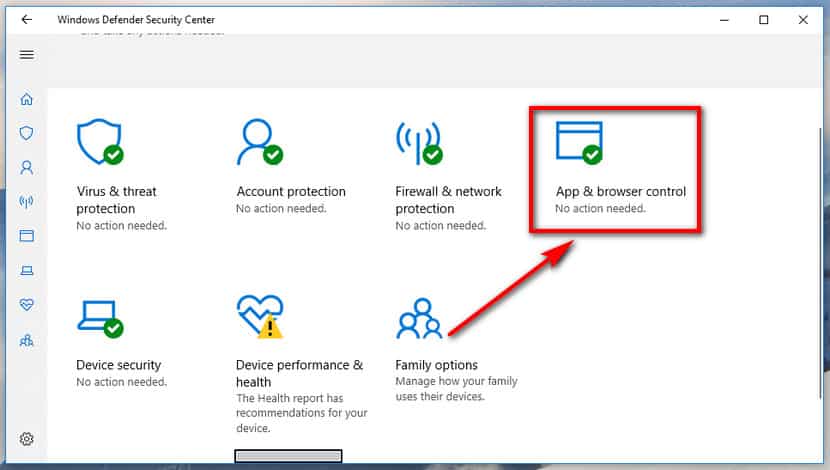Open Account protection heading

(x=291, y=192)
